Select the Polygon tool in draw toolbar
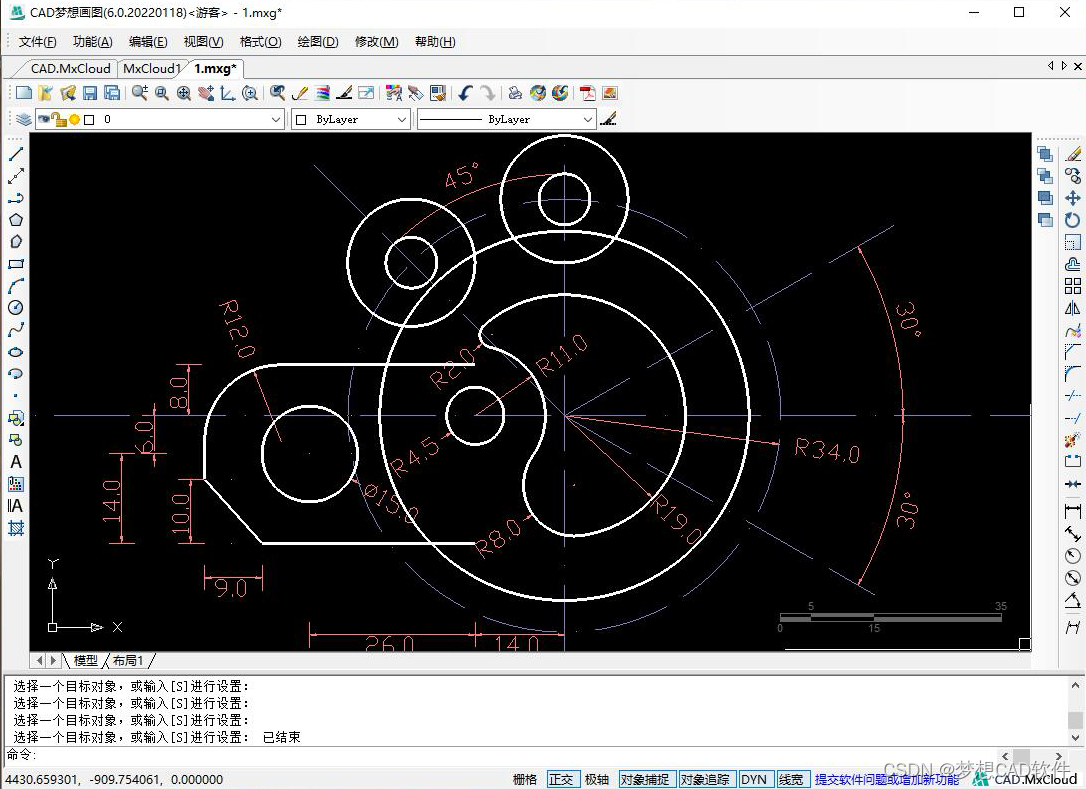 click(x=16, y=220)
